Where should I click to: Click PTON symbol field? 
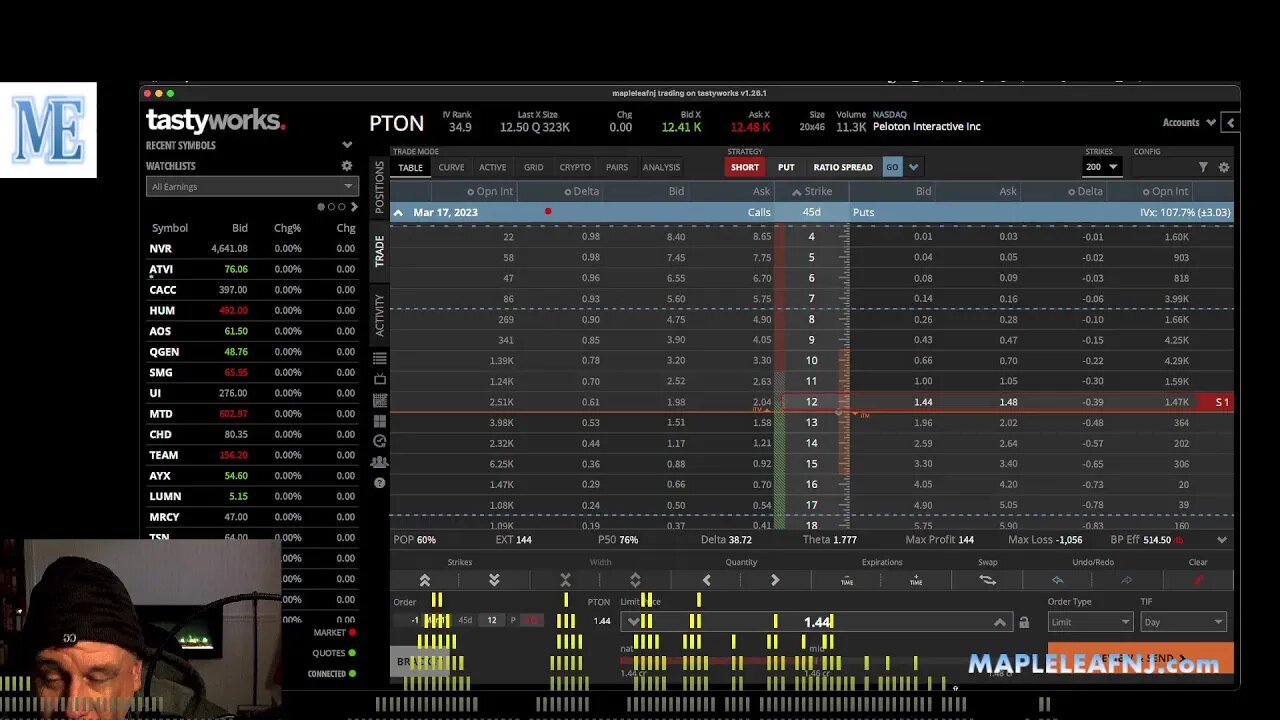pos(397,123)
